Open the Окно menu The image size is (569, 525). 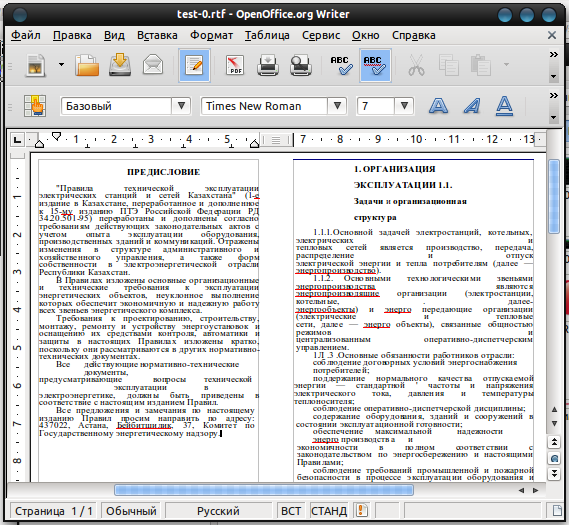tap(365, 35)
